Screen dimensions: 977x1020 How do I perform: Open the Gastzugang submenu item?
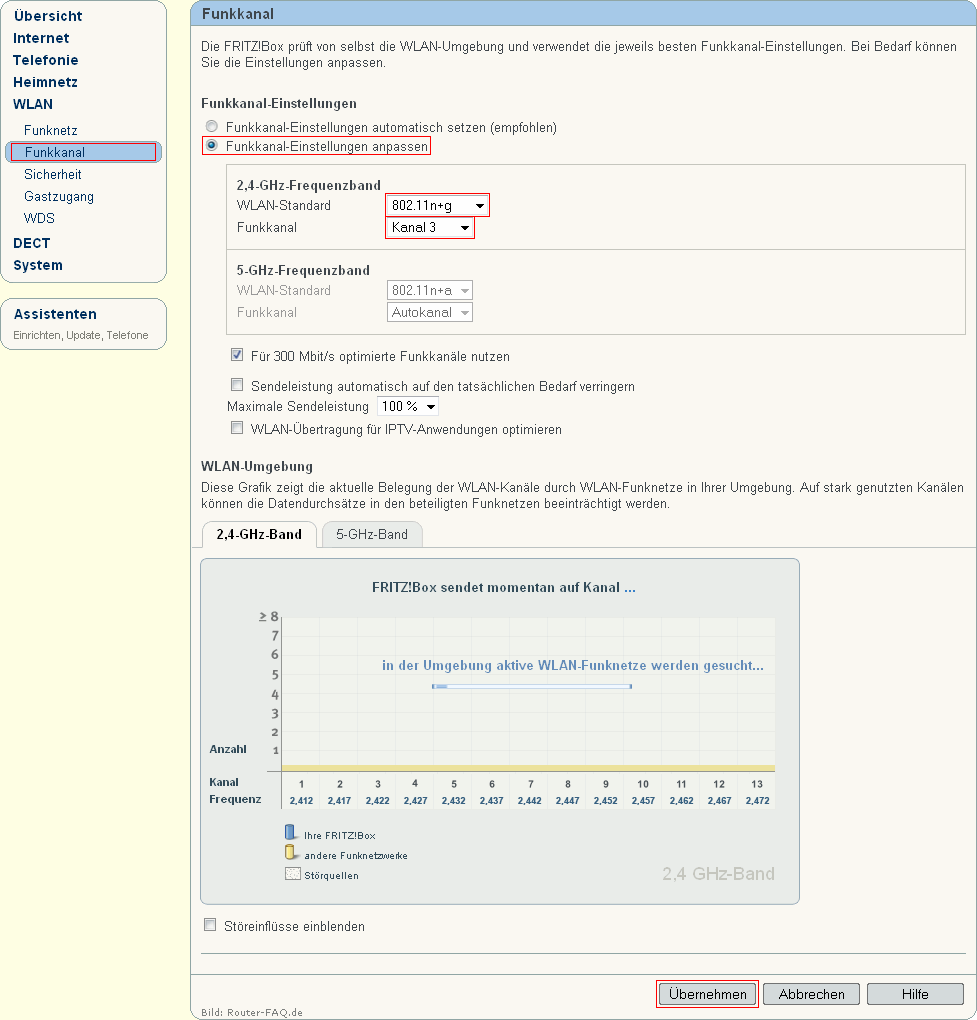(x=59, y=196)
